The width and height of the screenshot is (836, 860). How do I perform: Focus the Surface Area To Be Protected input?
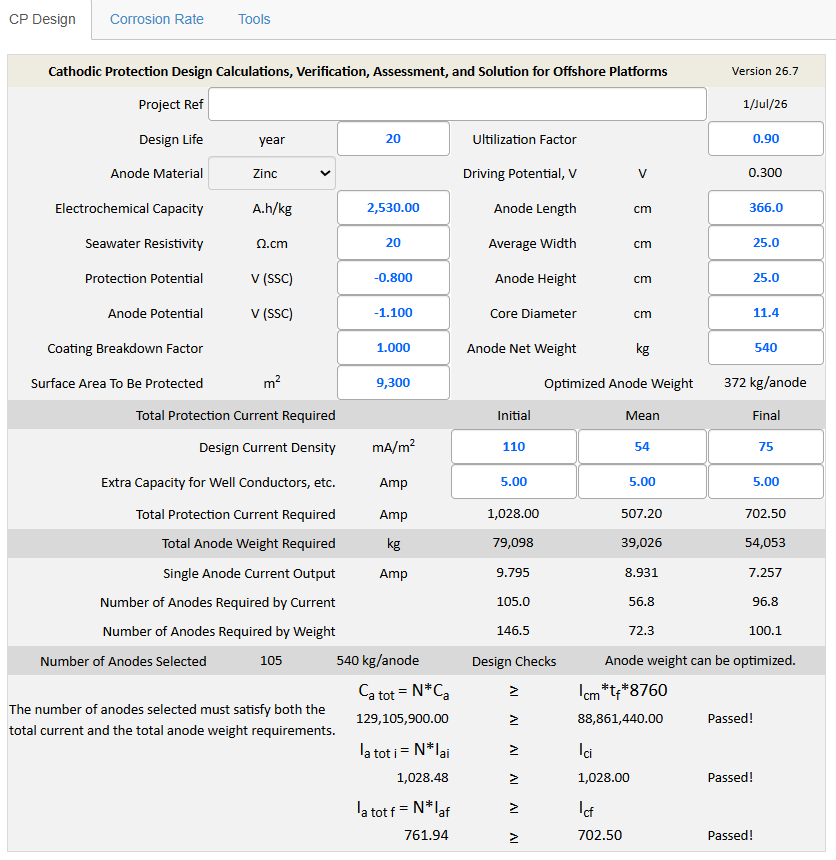[x=393, y=383]
